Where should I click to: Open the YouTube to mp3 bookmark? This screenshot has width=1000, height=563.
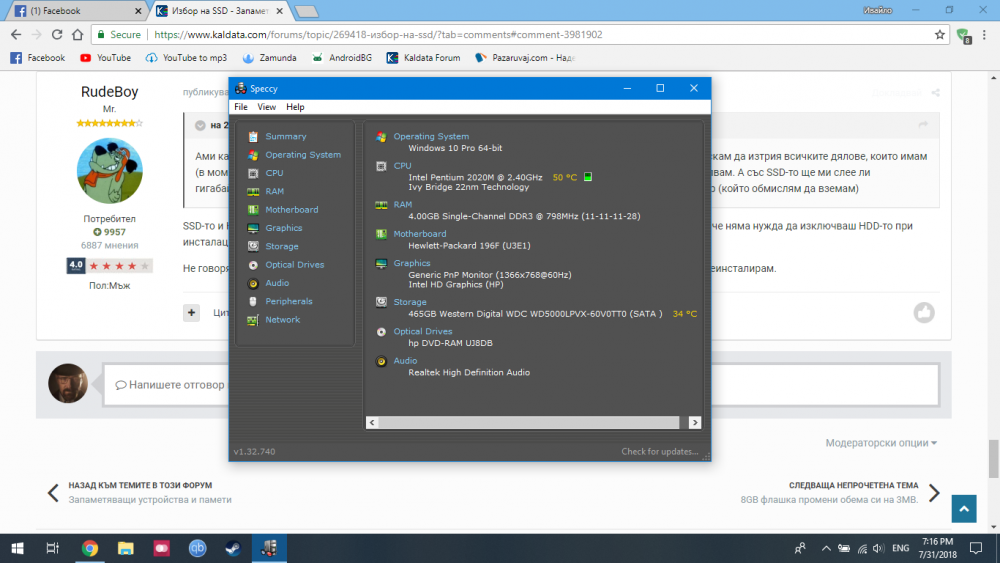point(186,57)
